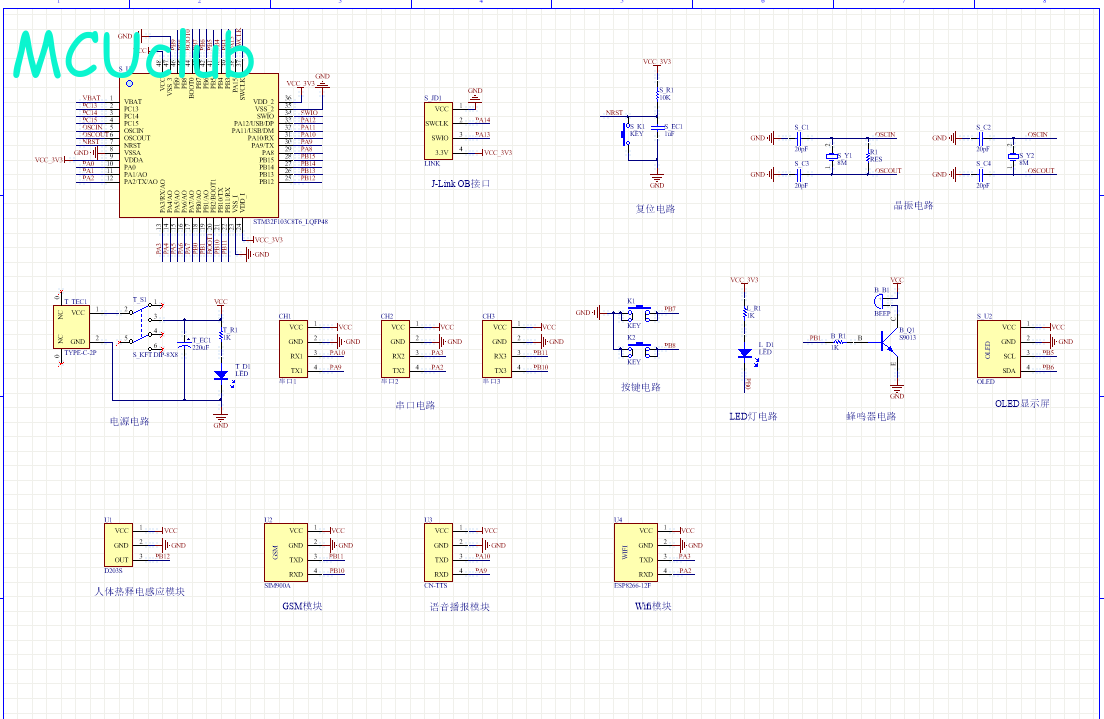Select the 语音播报模块 caption text
The width and height of the screenshot is (1104, 719).
[459, 606]
